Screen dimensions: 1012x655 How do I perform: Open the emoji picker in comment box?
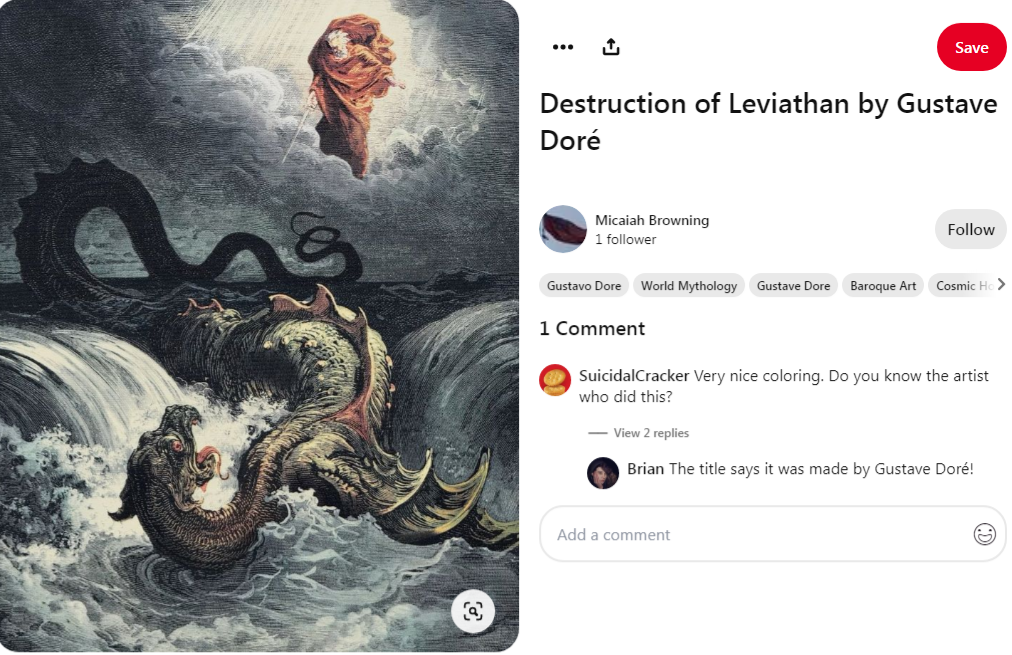tap(984, 534)
